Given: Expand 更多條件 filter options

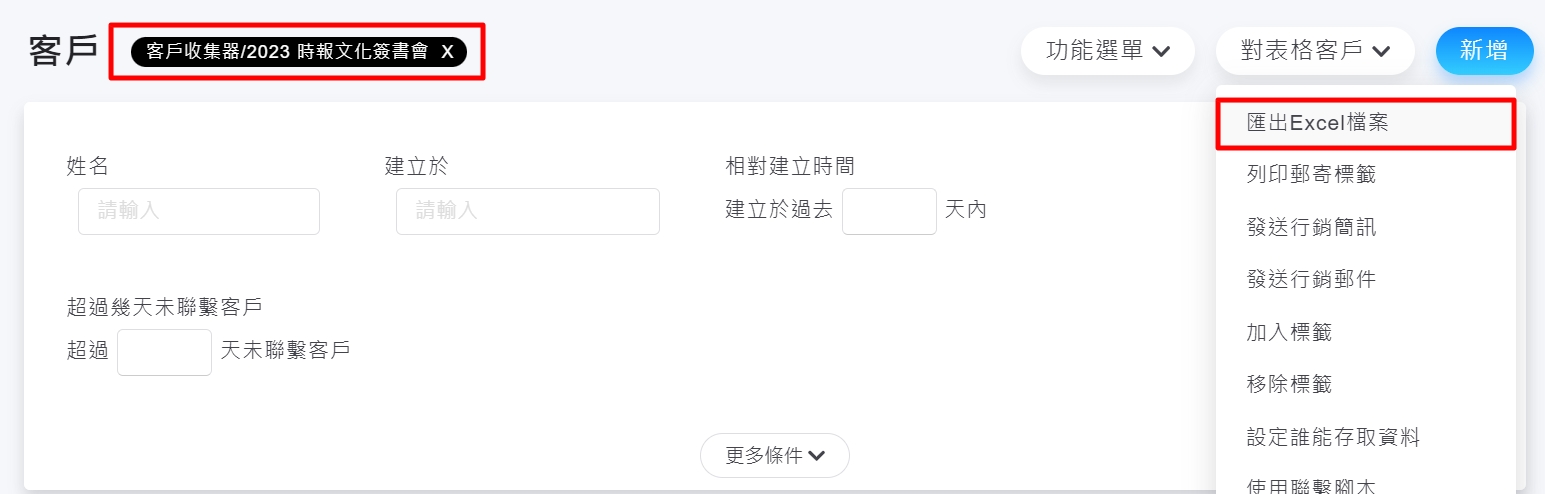Looking at the screenshot, I should click(774, 456).
